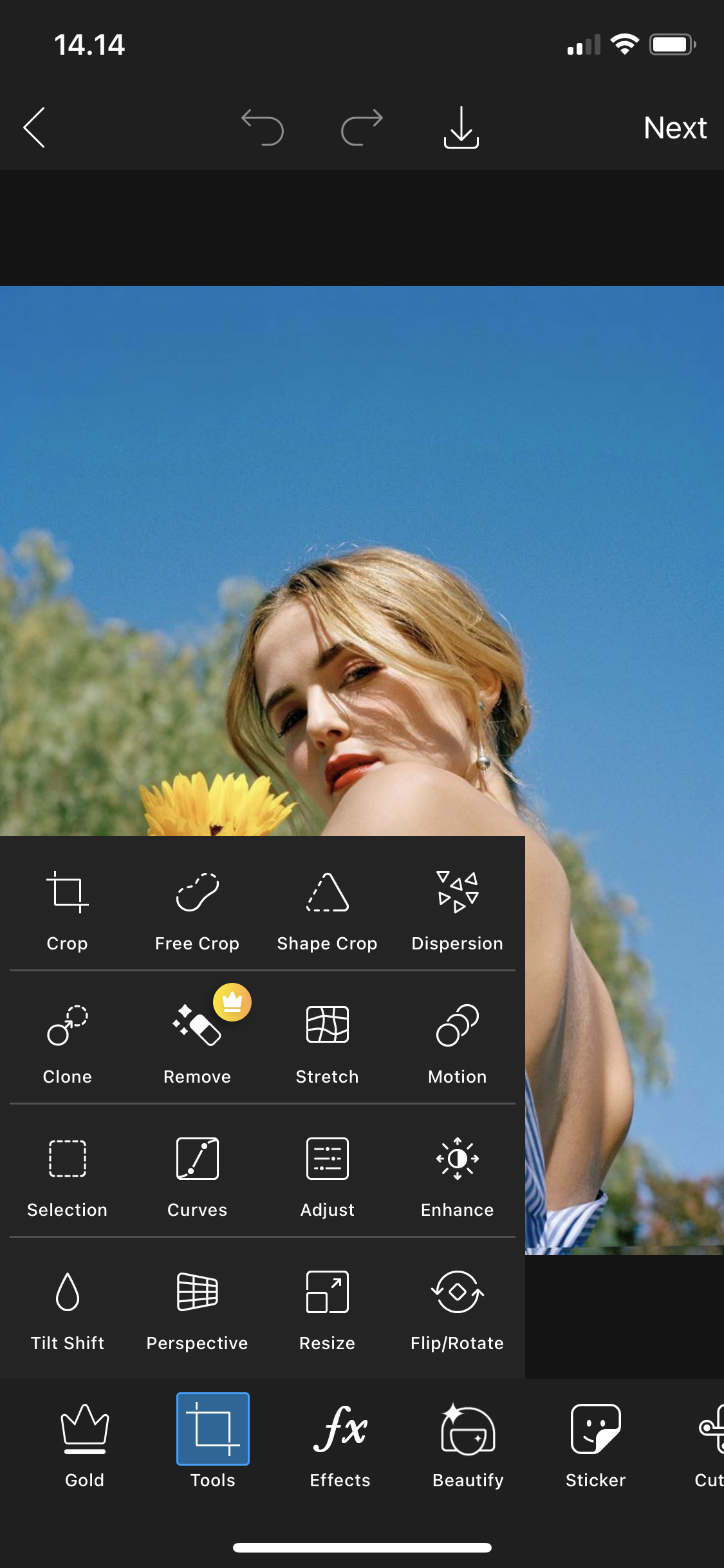Open the Curves editor
This screenshot has width=724, height=1568.
click(197, 1177)
